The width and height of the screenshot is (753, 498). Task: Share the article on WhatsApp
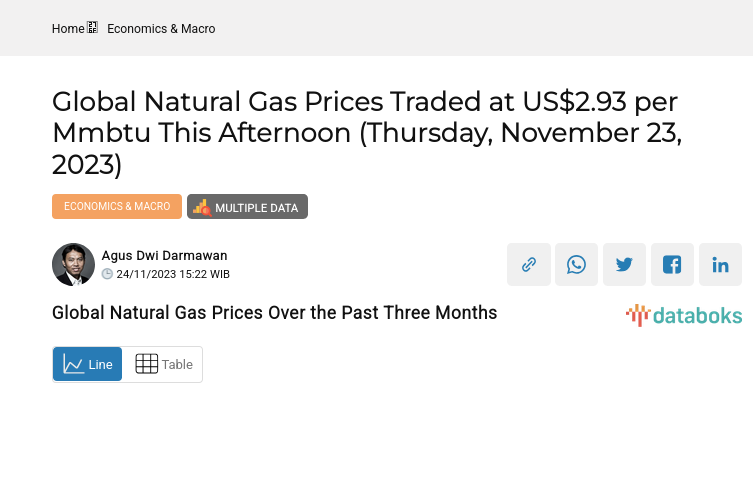coord(577,265)
